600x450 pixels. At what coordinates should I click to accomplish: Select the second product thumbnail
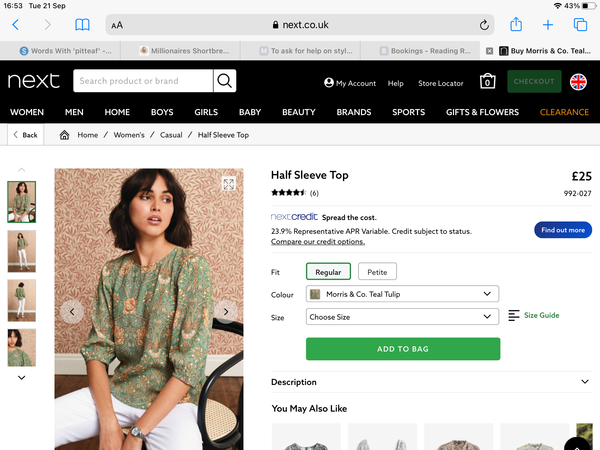(22, 251)
